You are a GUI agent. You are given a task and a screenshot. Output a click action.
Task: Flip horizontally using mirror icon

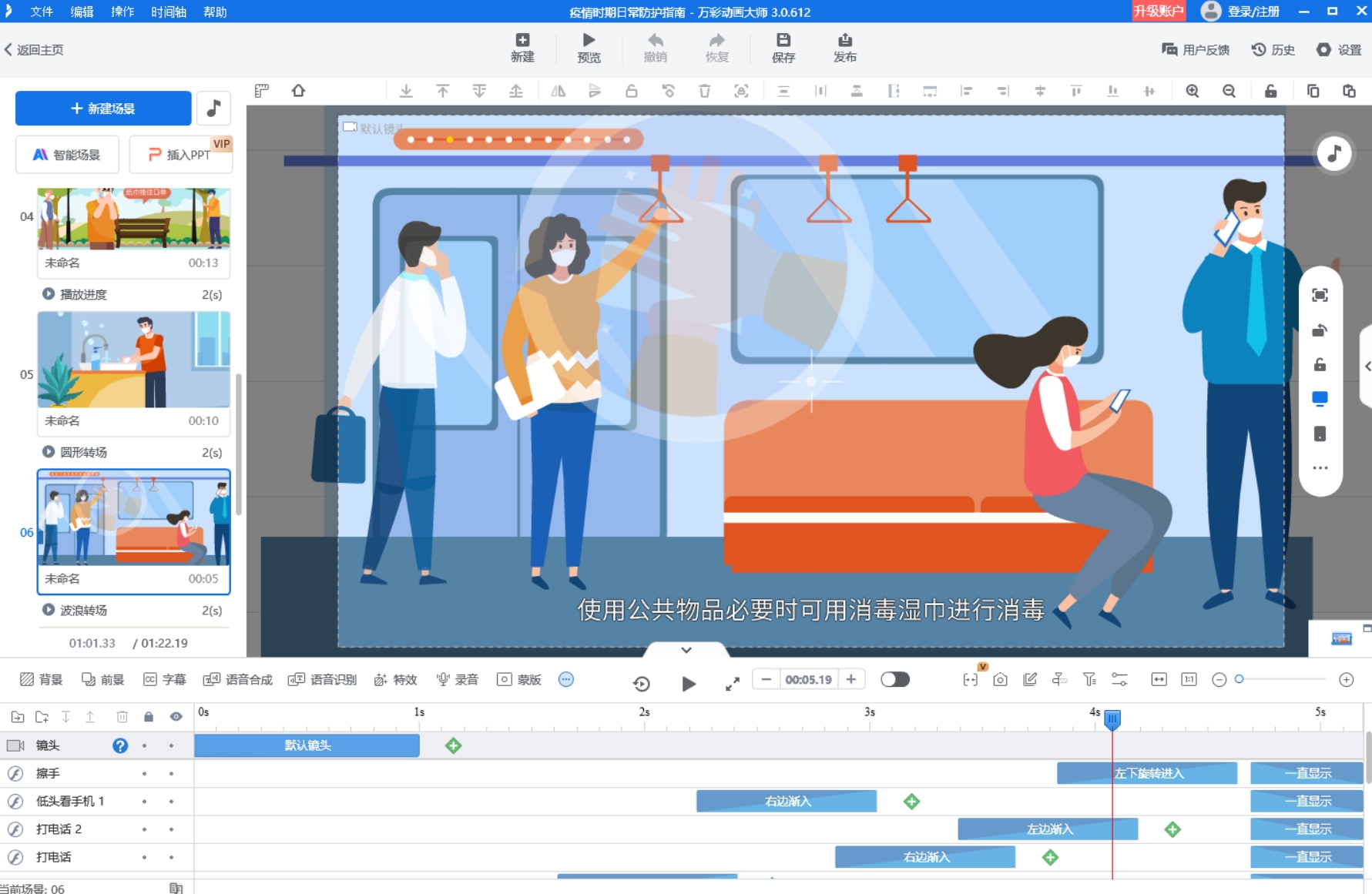coord(558,91)
